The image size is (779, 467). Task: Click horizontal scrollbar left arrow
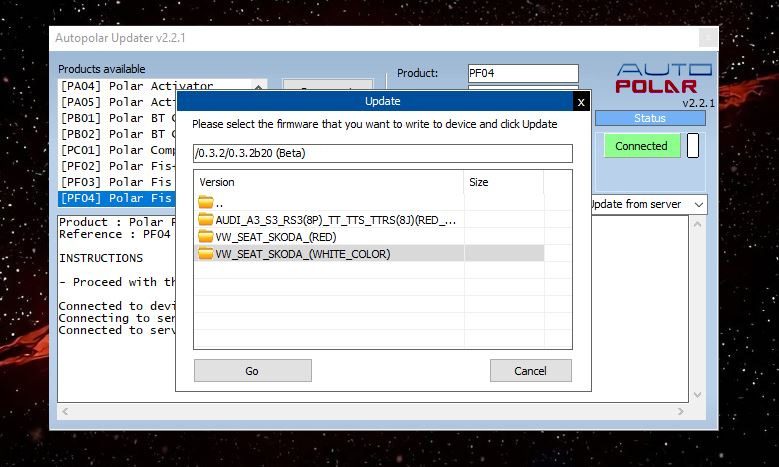(65, 411)
